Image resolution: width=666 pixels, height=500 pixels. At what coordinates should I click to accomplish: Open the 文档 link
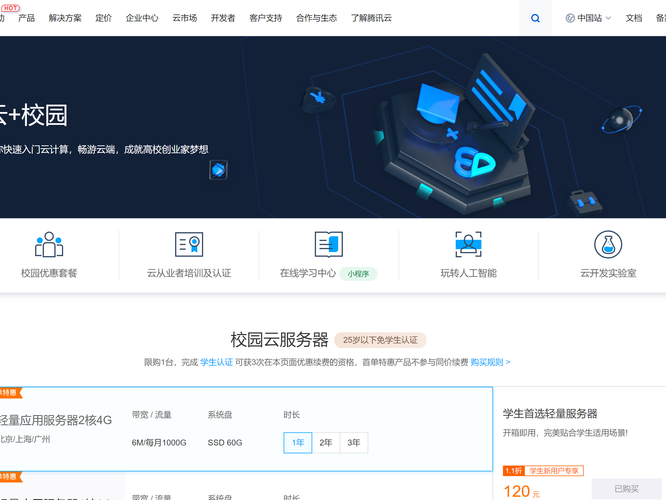click(x=634, y=18)
